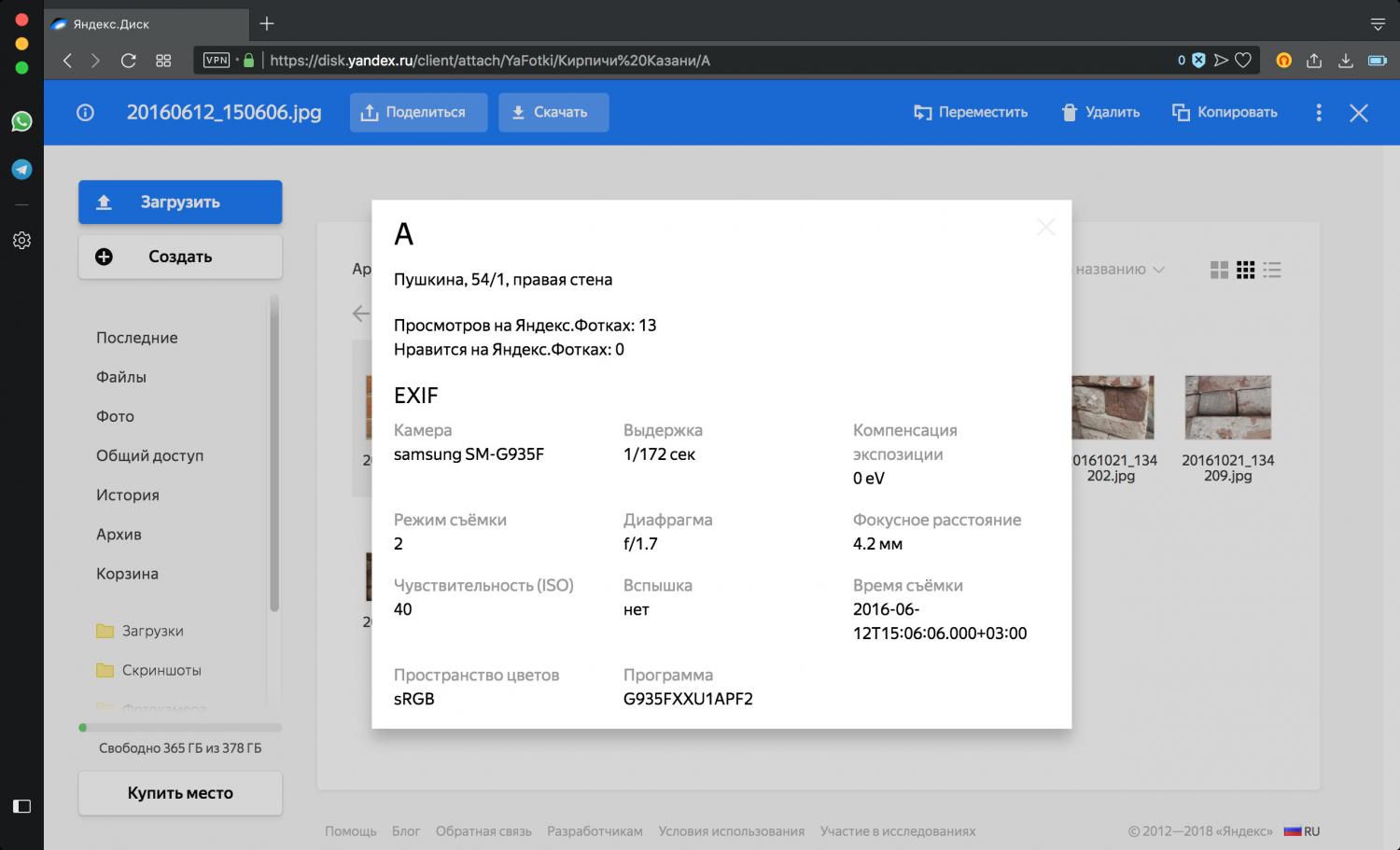Open browser sidebar settings gear
Image resolution: width=1400 pixels, height=850 pixels.
(21, 240)
